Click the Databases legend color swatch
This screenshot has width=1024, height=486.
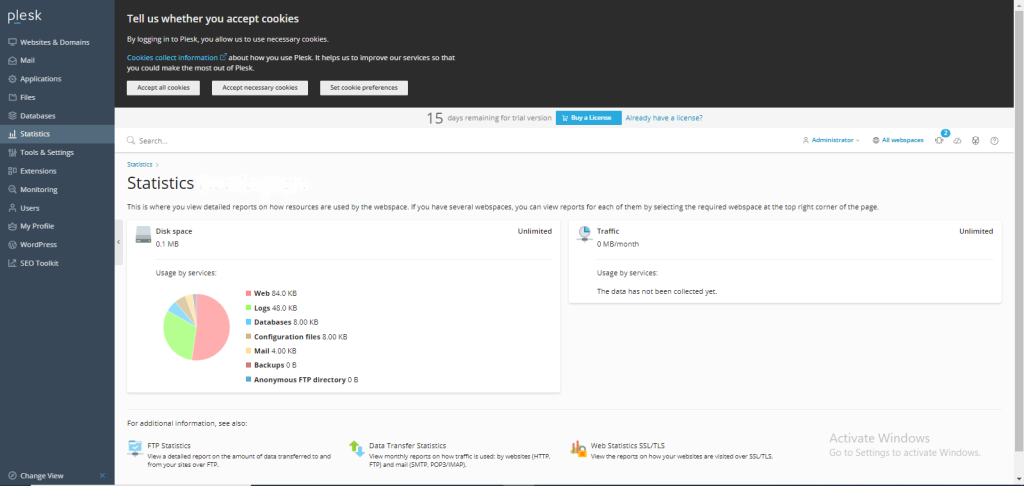(x=248, y=322)
